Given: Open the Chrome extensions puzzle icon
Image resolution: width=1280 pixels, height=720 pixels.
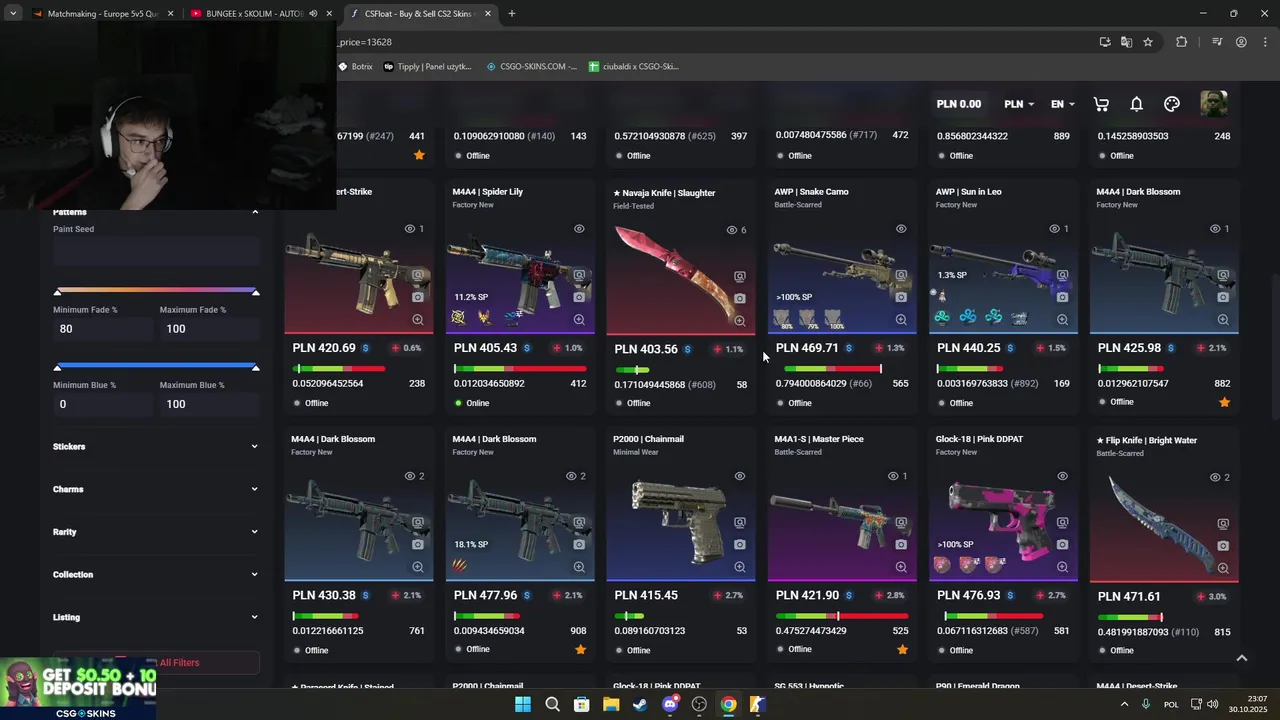Looking at the screenshot, I should [x=1181, y=42].
